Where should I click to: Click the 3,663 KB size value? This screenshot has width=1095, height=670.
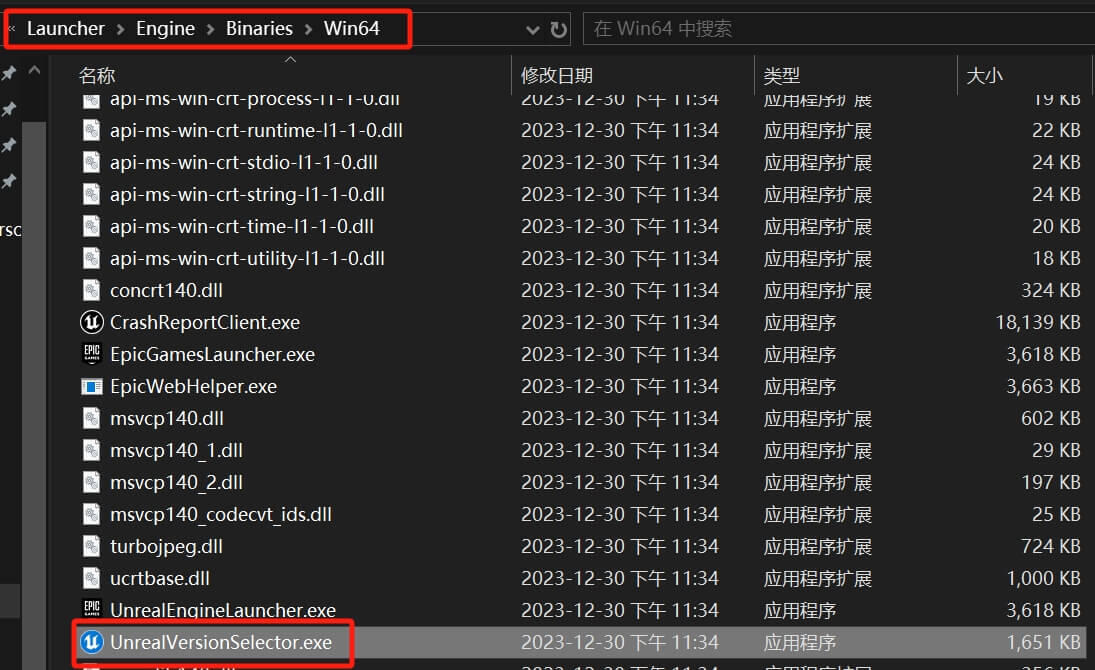1043,386
